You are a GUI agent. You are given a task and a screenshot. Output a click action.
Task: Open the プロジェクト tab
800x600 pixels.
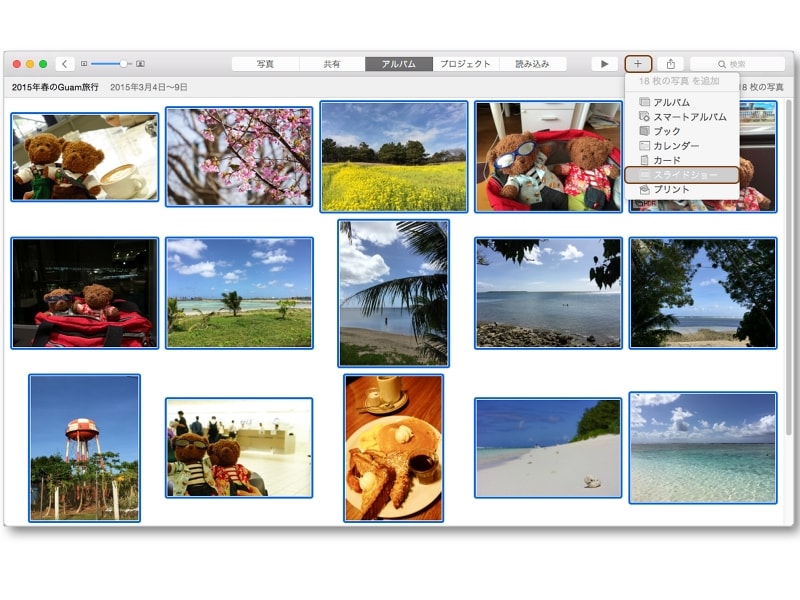(x=466, y=64)
